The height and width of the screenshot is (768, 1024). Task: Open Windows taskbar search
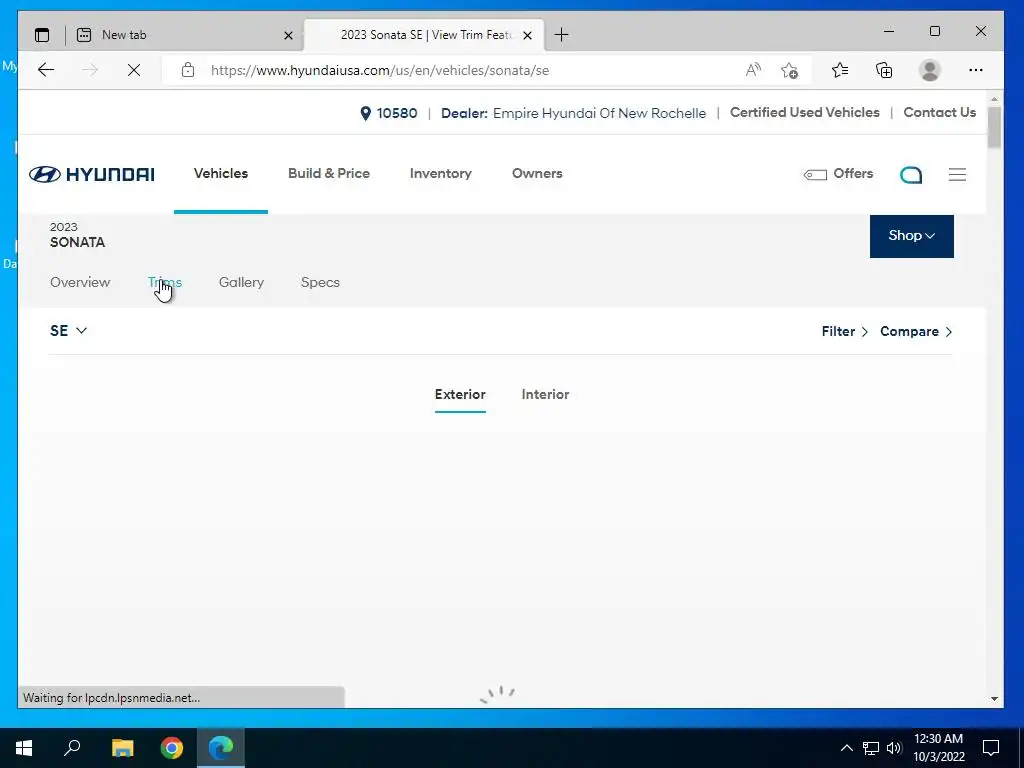point(72,748)
